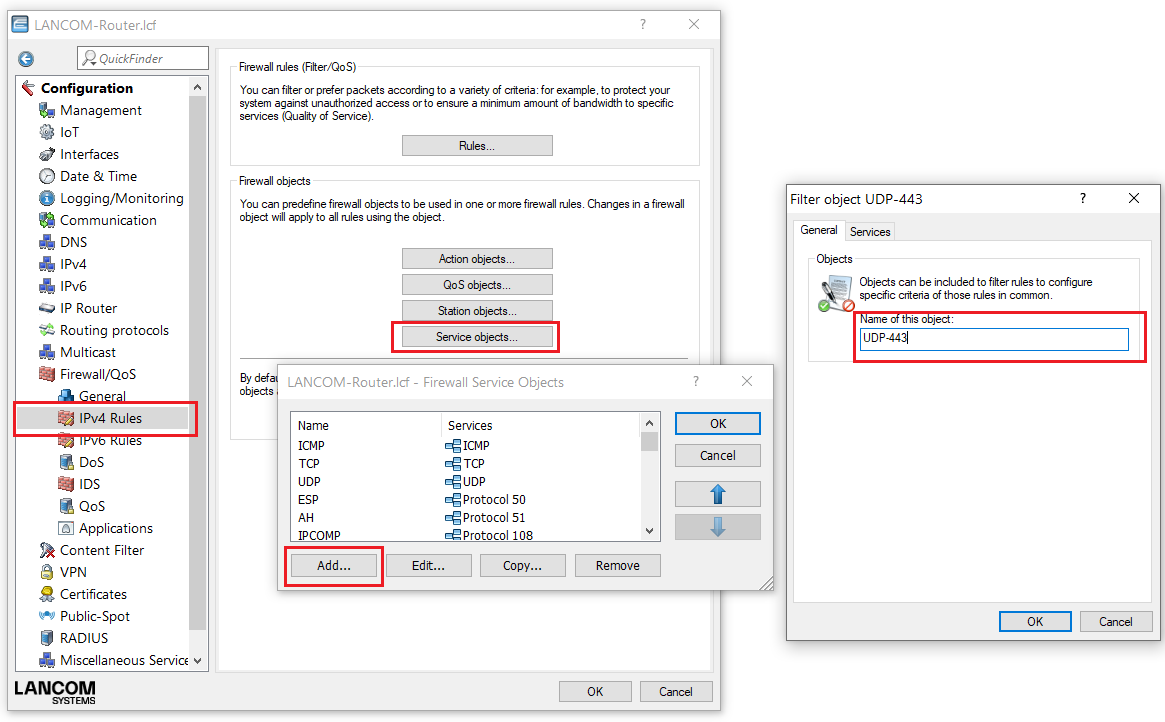Select IPv4 Rules in the tree
This screenshot has height=722, width=1165.
tap(110, 418)
